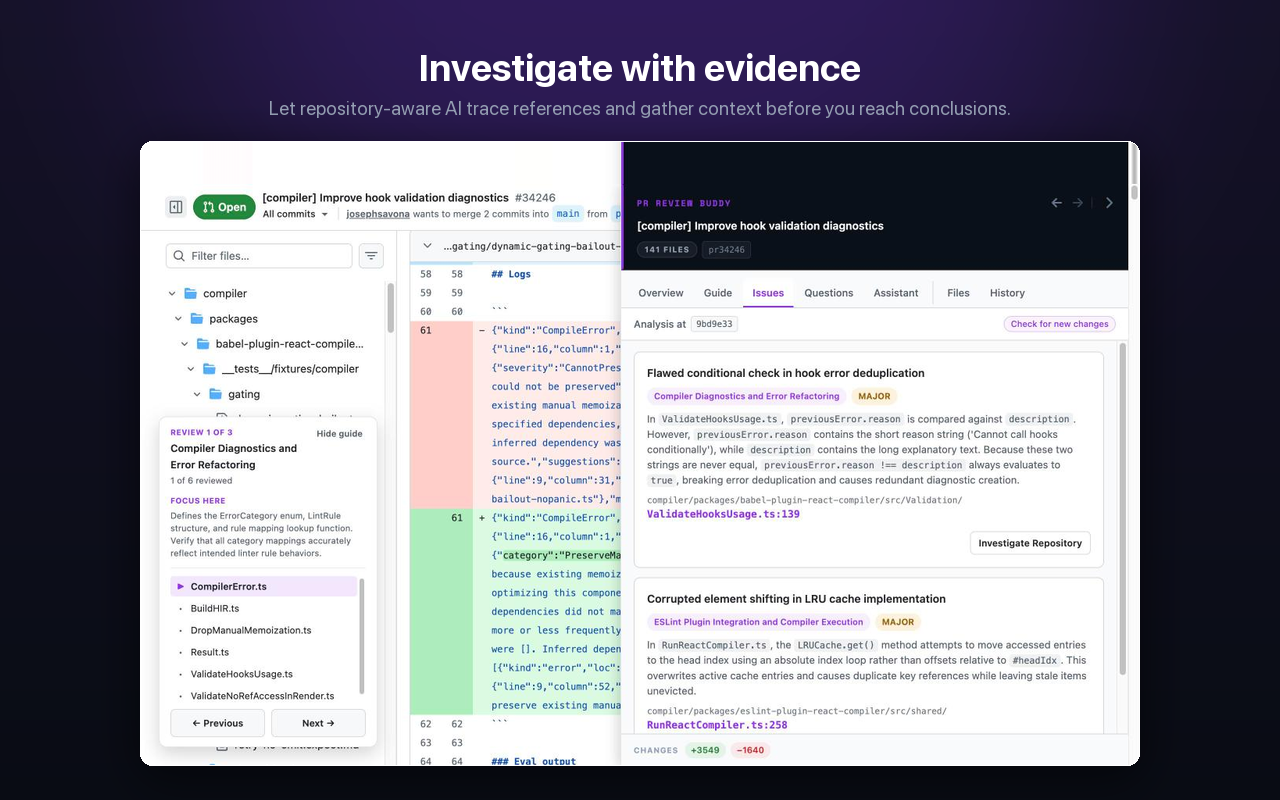This screenshot has height=800, width=1280.
Task: Open the Questions tab
Action: (829, 293)
